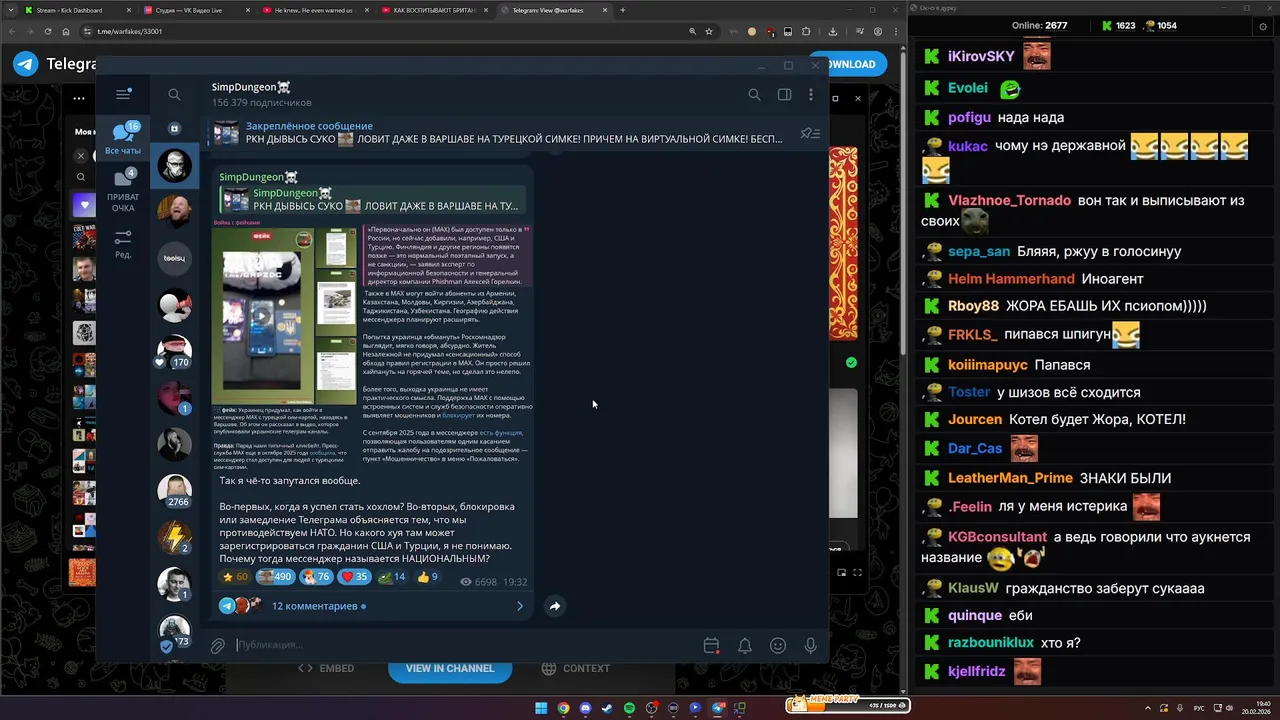Click username 'KGBconsultant' in stream chat
The width and height of the screenshot is (1280, 720).
997,537
